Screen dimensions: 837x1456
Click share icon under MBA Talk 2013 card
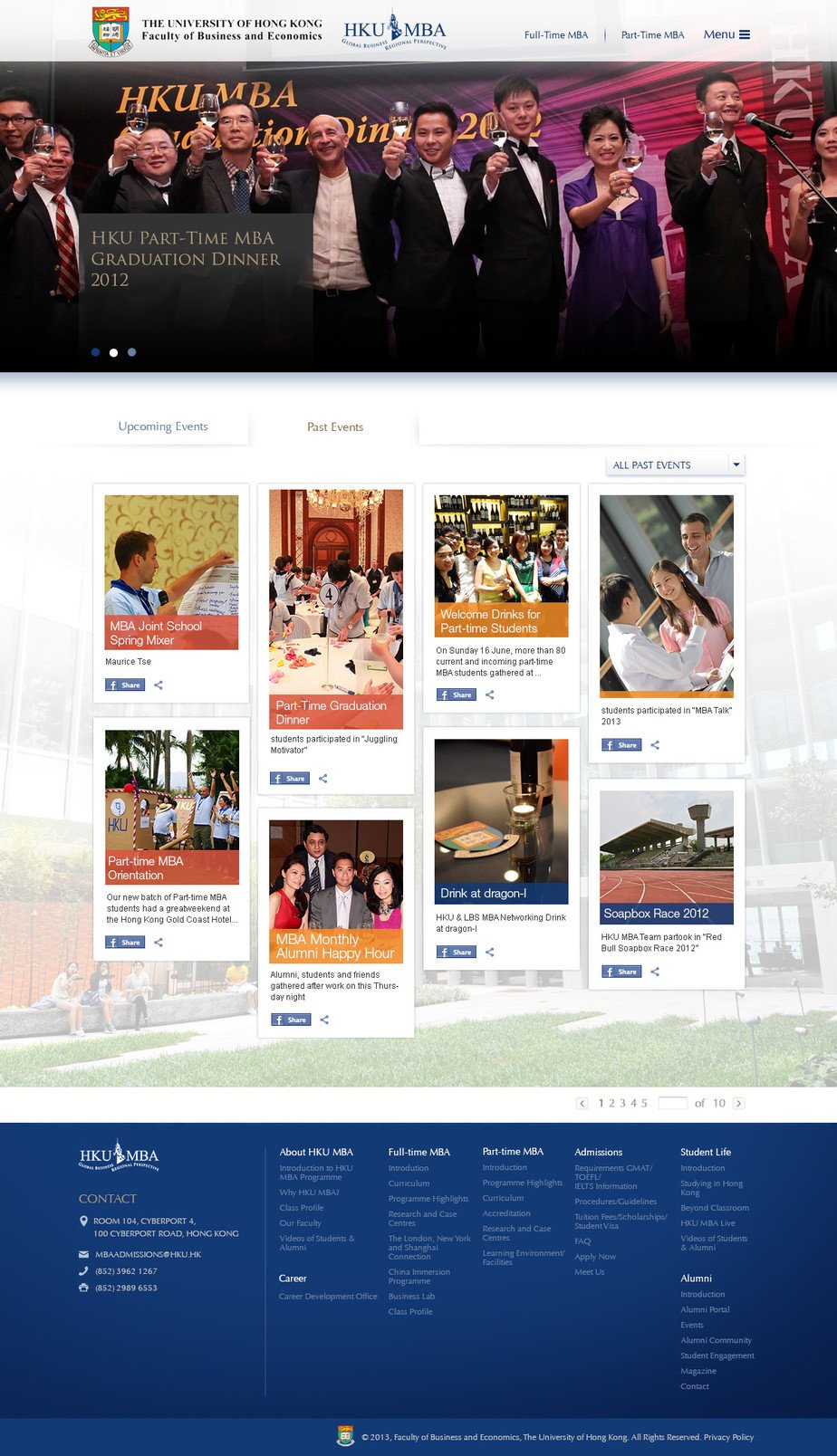pos(655,745)
